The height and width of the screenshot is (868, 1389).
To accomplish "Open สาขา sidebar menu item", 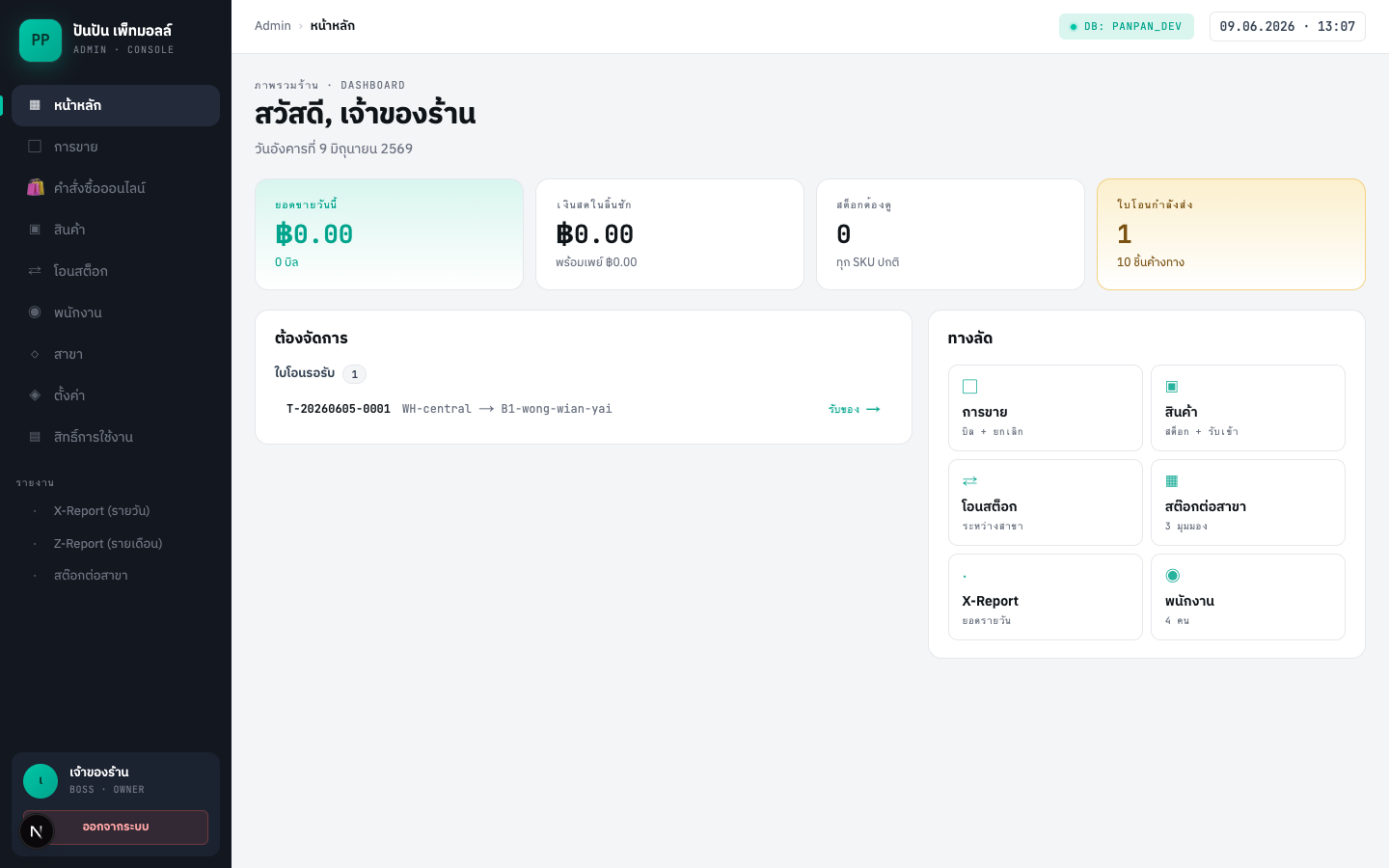I will tap(116, 354).
